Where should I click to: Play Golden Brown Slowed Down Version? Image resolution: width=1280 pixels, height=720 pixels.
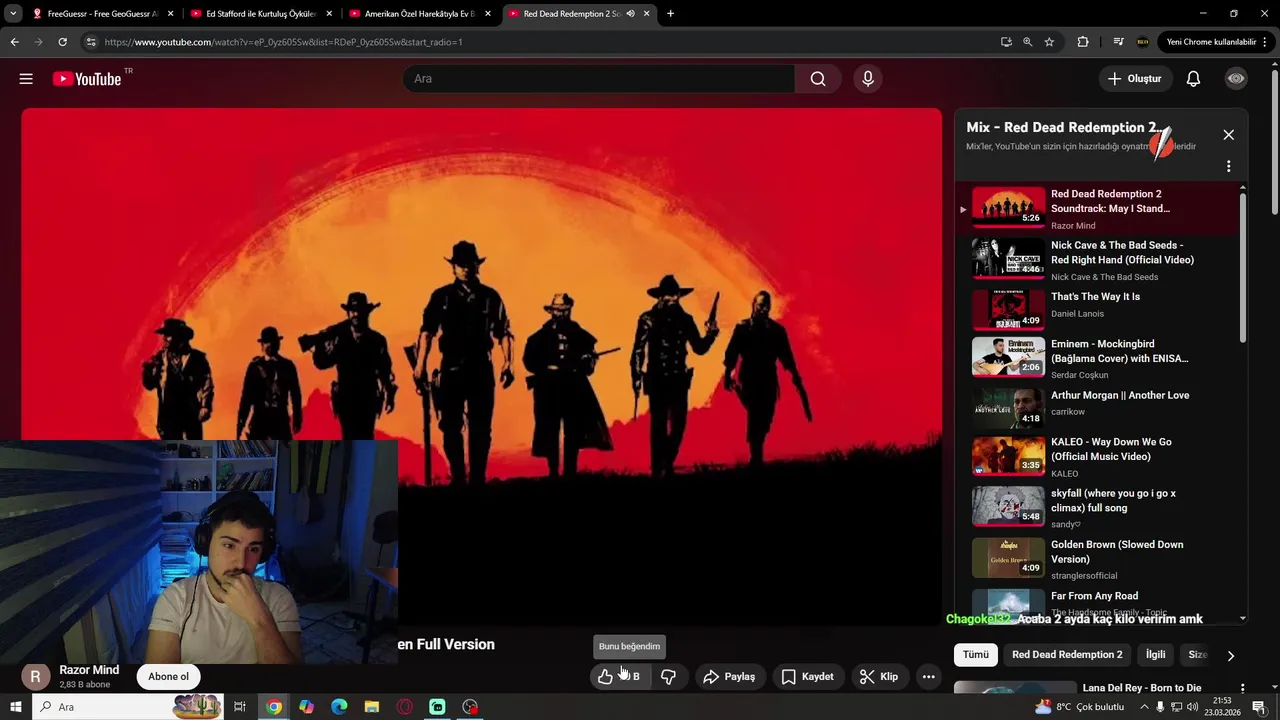pos(1098,559)
